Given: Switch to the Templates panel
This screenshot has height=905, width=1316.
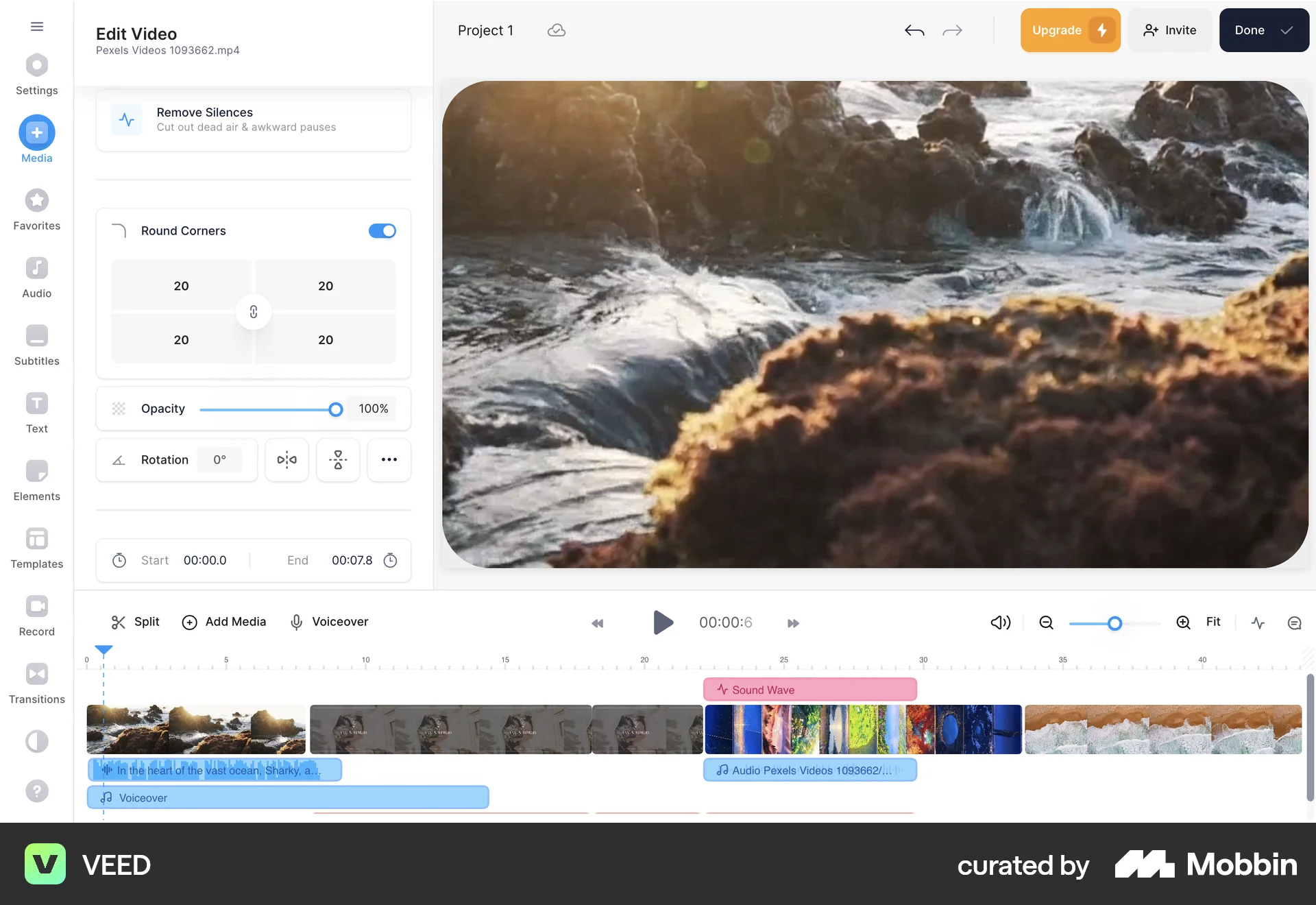Looking at the screenshot, I should (x=36, y=539).
